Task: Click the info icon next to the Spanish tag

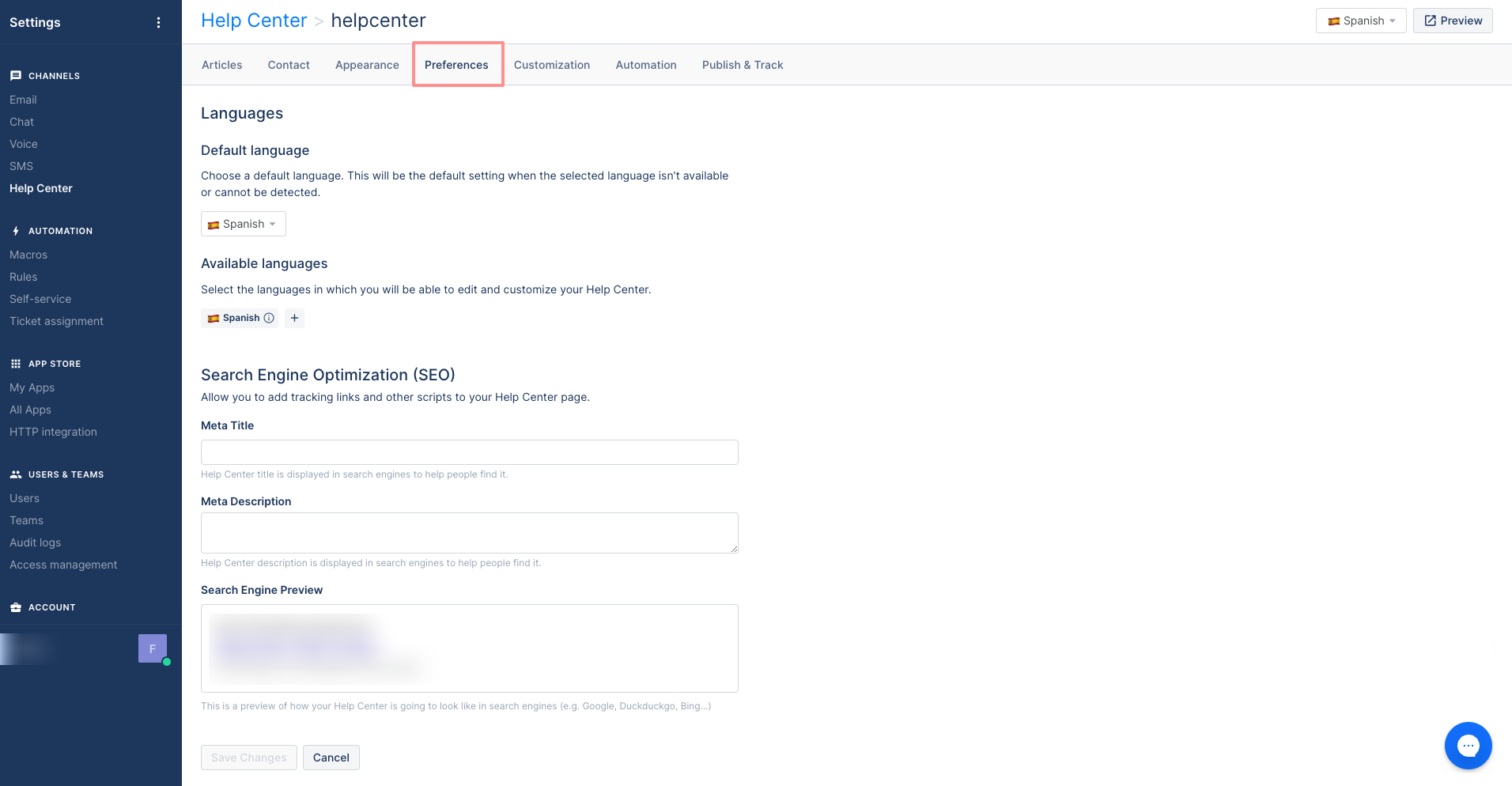Action: (269, 318)
